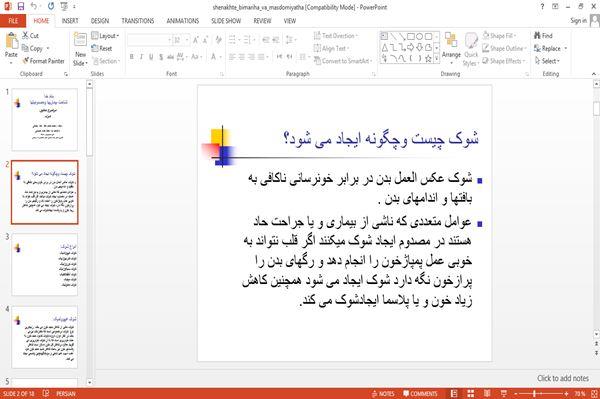Switch to the TRANSITIONS tab

pos(138,21)
